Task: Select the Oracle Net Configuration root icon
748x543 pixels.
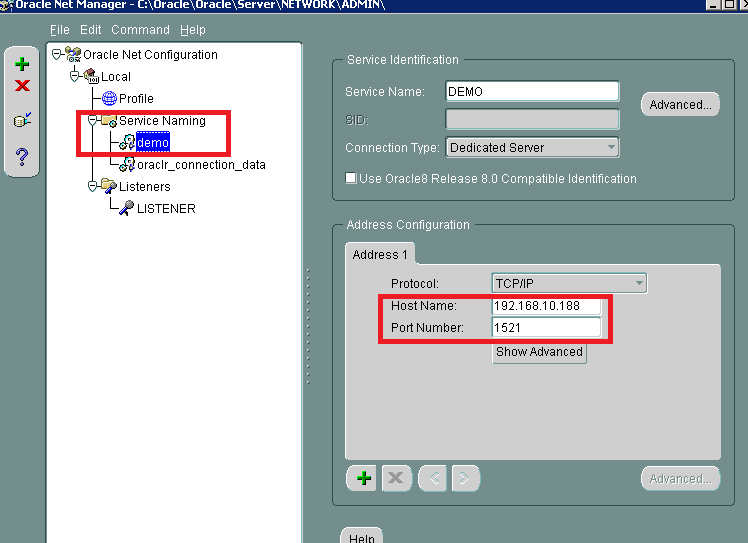Action: (73, 54)
